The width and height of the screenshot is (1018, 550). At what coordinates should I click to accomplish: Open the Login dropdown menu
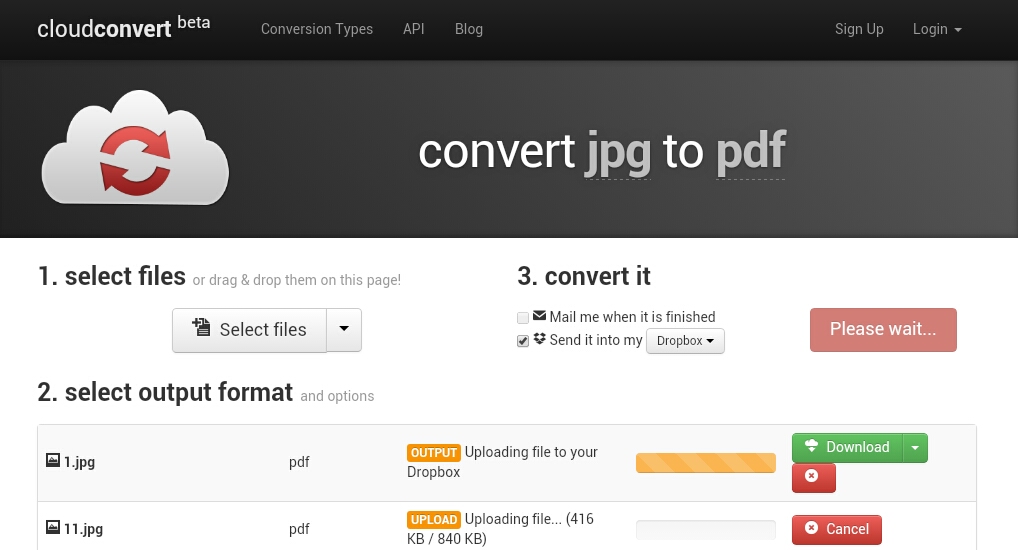[937, 29]
